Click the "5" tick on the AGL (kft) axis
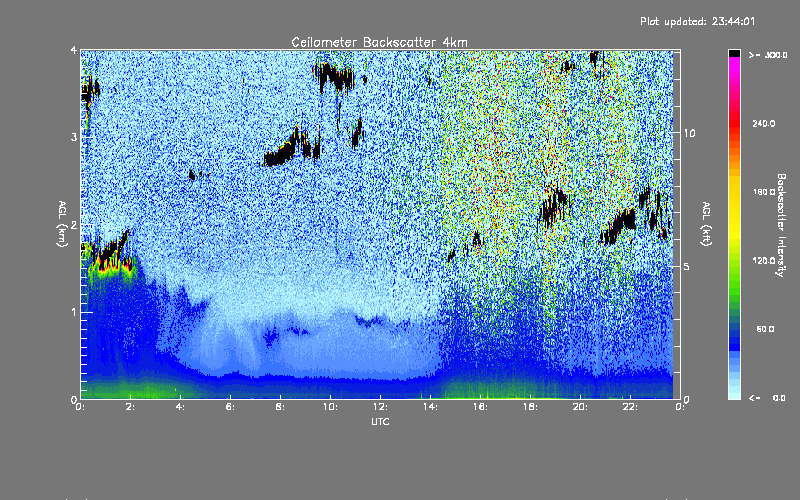The height and width of the screenshot is (500, 800). tap(687, 267)
